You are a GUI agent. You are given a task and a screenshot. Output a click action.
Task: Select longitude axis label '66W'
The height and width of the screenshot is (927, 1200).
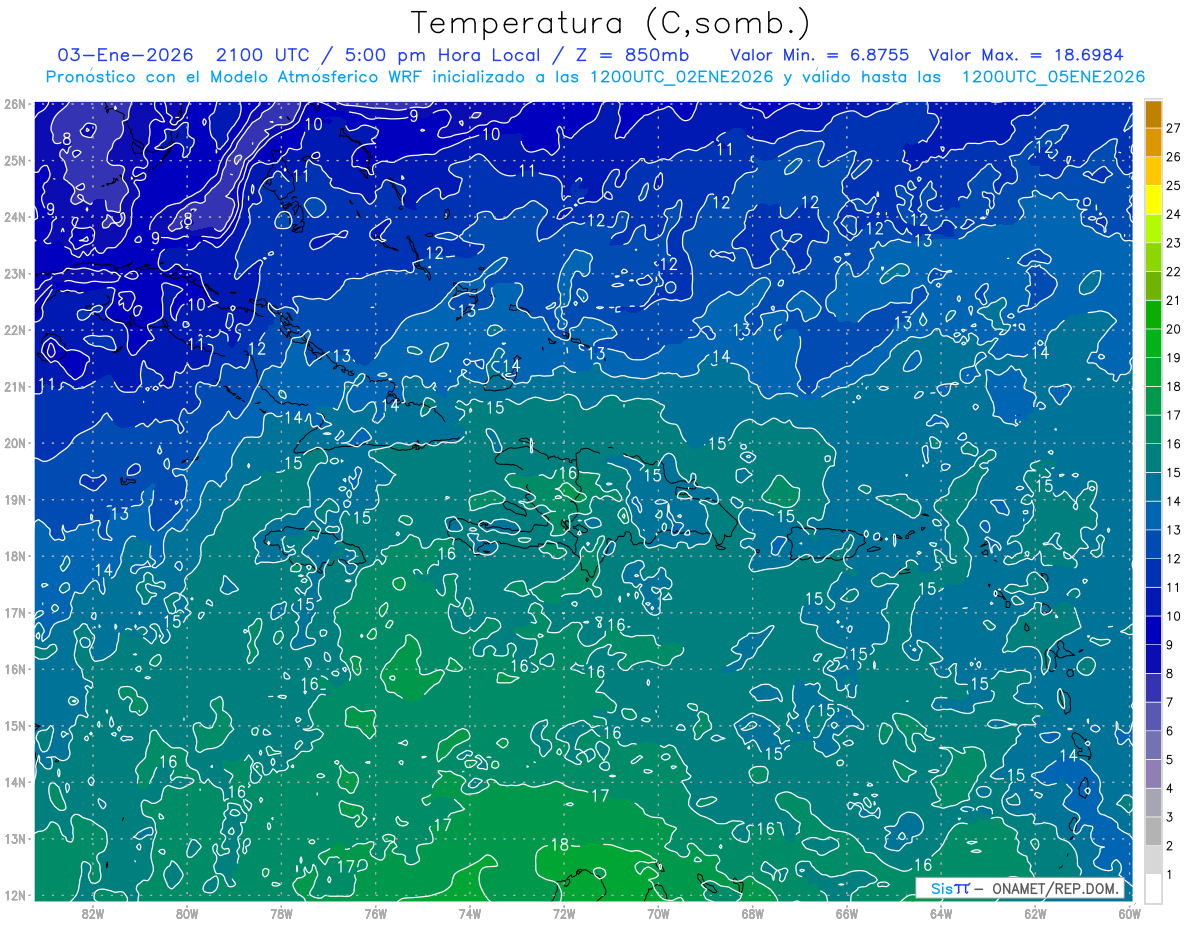coord(846,913)
